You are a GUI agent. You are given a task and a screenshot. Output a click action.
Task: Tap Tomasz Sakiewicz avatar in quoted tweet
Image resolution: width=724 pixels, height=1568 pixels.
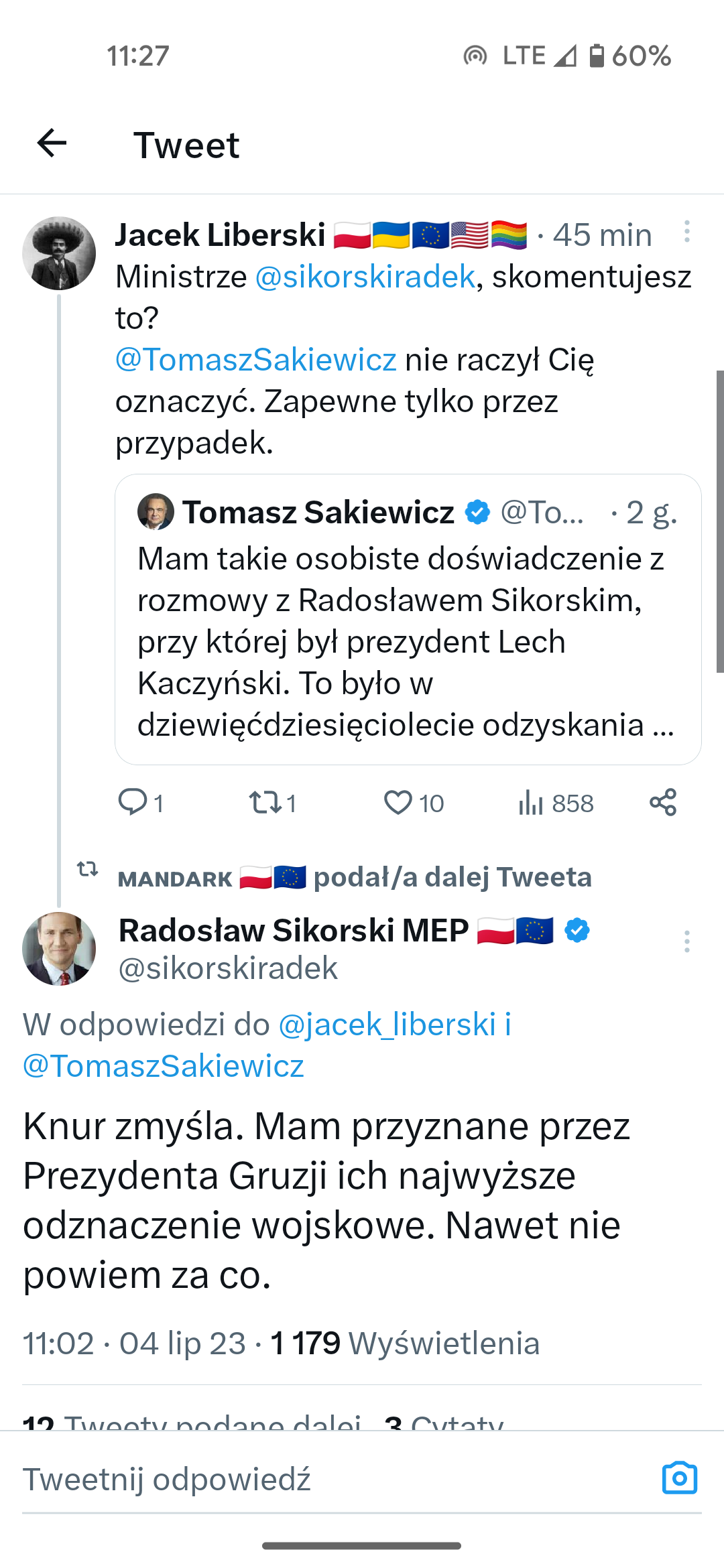[x=156, y=512]
